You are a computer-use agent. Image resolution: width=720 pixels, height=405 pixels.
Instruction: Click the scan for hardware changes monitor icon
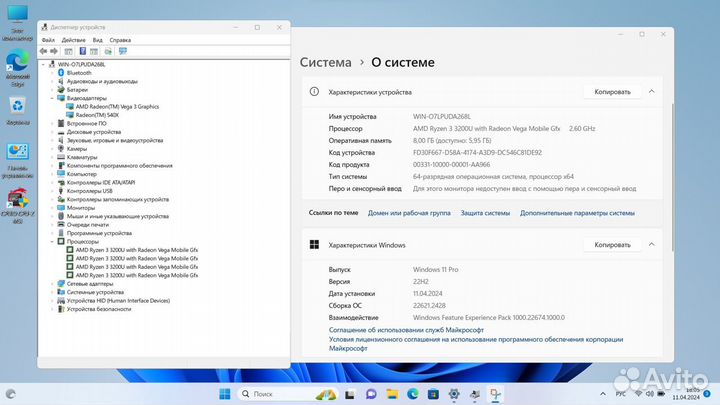click(x=123, y=51)
